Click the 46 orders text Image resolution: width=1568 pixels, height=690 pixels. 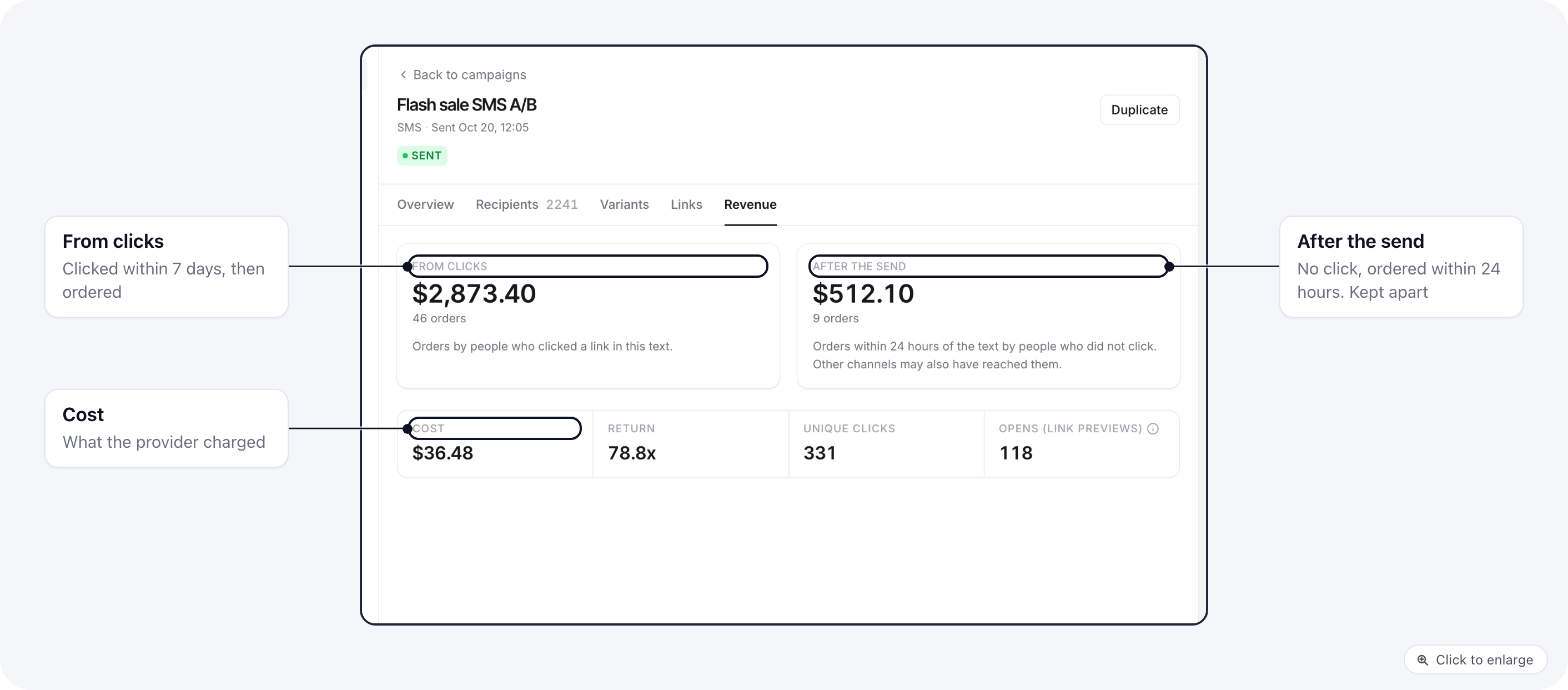(x=439, y=318)
